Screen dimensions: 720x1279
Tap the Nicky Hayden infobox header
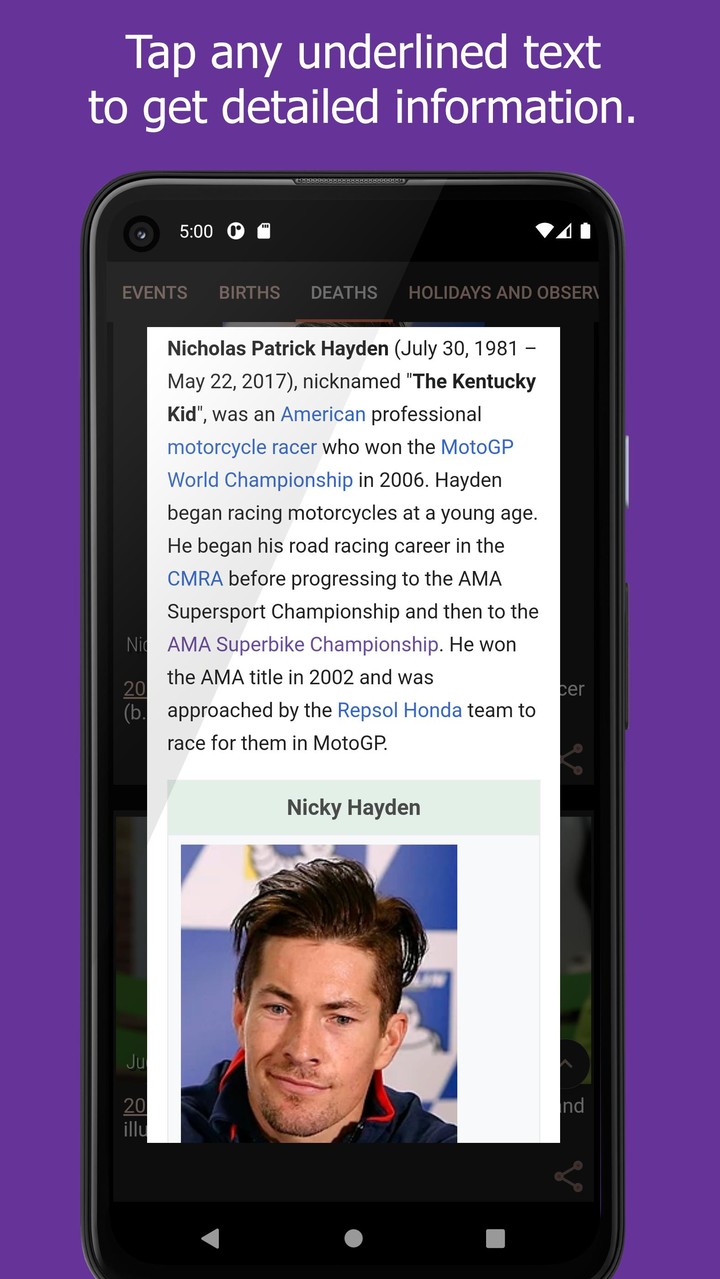(353, 808)
